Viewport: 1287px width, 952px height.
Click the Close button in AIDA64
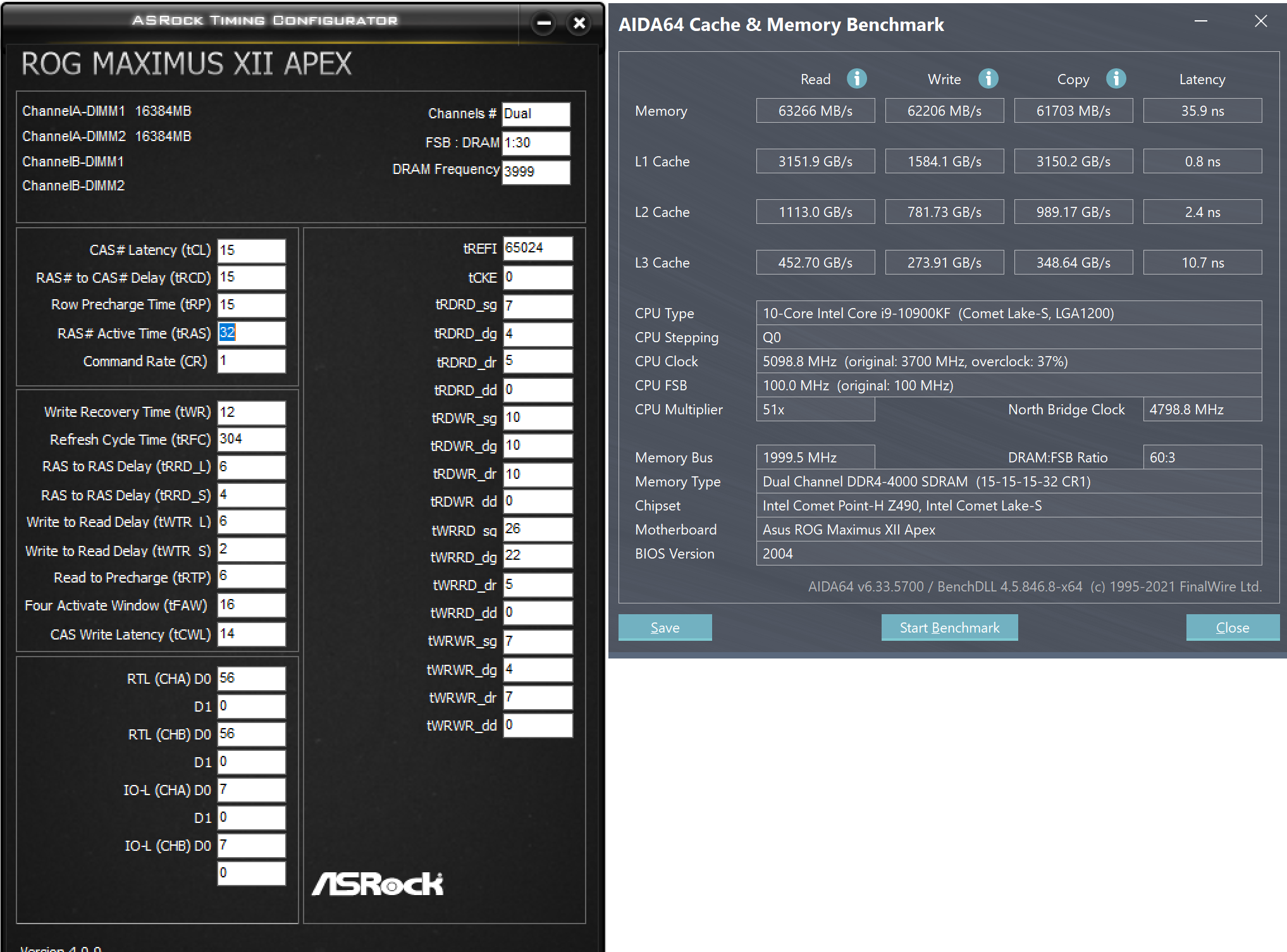(x=1232, y=627)
